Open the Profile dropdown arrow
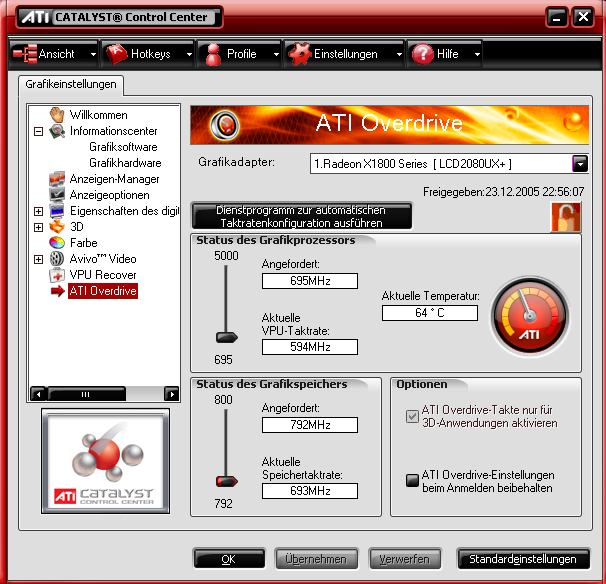Viewport: 606px width, 584px height. click(x=276, y=54)
